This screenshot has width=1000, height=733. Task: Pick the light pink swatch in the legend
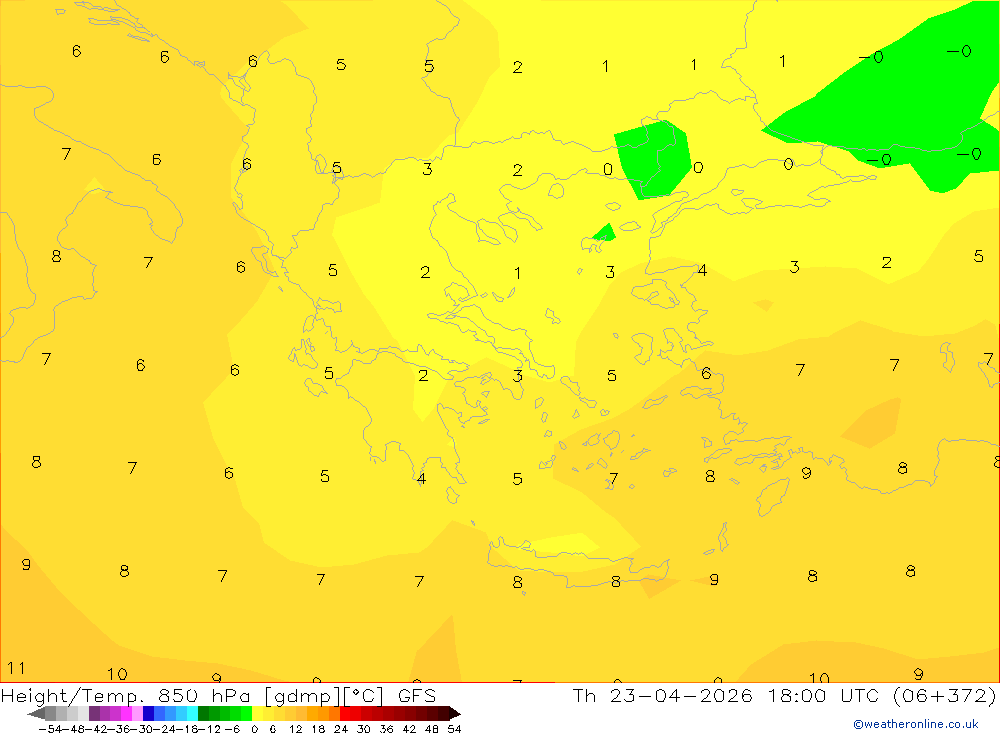pos(138,714)
